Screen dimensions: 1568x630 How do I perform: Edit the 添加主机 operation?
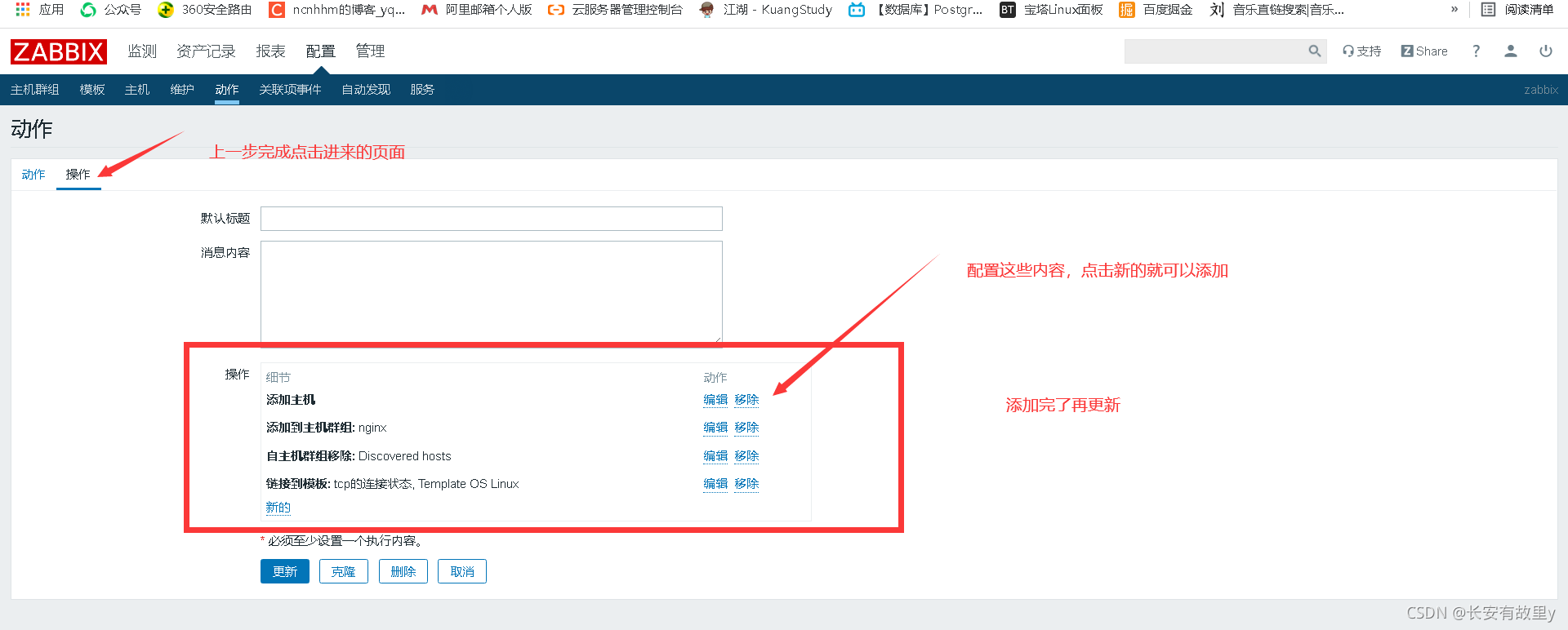coord(715,400)
